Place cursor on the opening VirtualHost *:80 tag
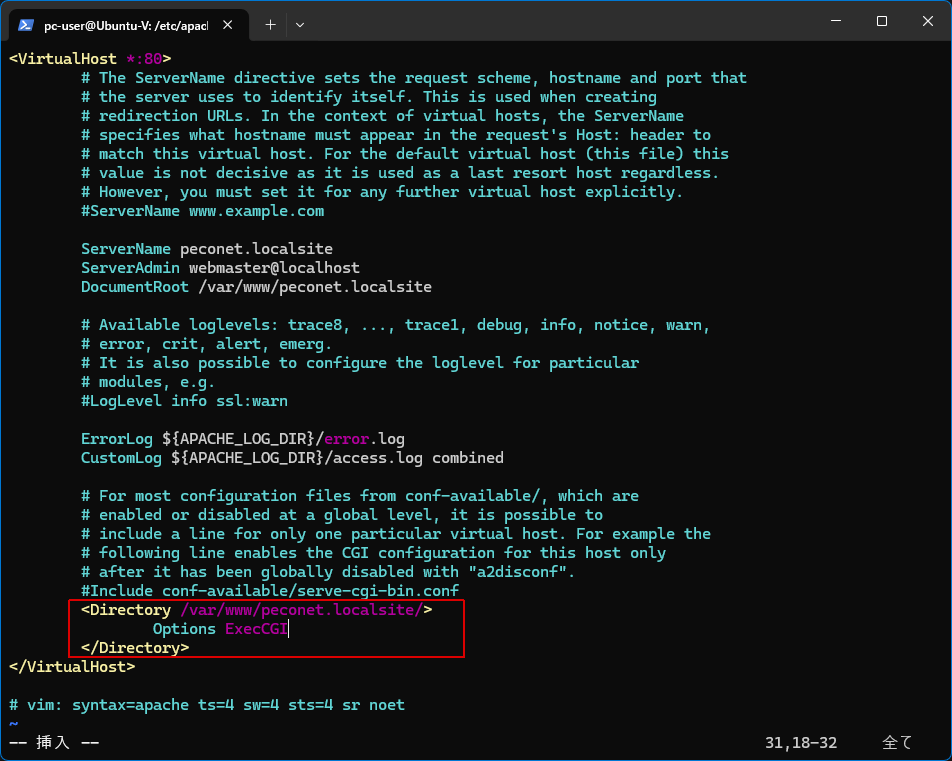 tap(90, 59)
